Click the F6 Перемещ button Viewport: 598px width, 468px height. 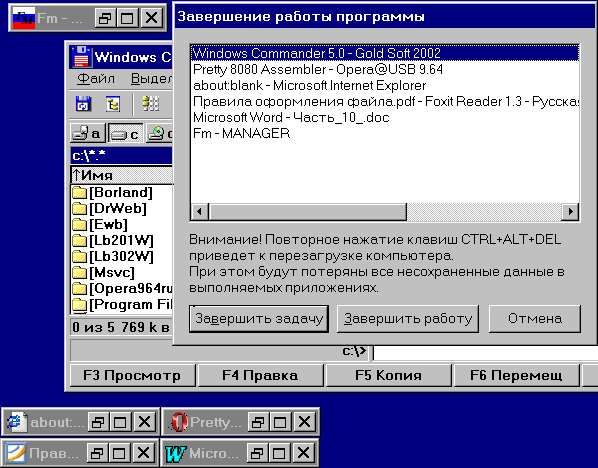[516, 375]
